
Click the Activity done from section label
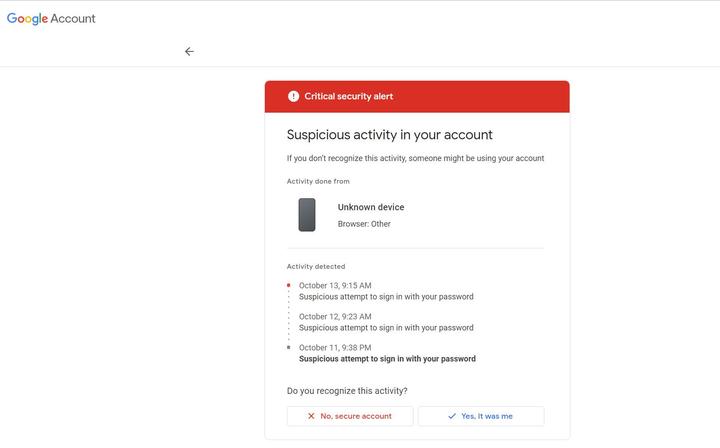click(x=318, y=181)
